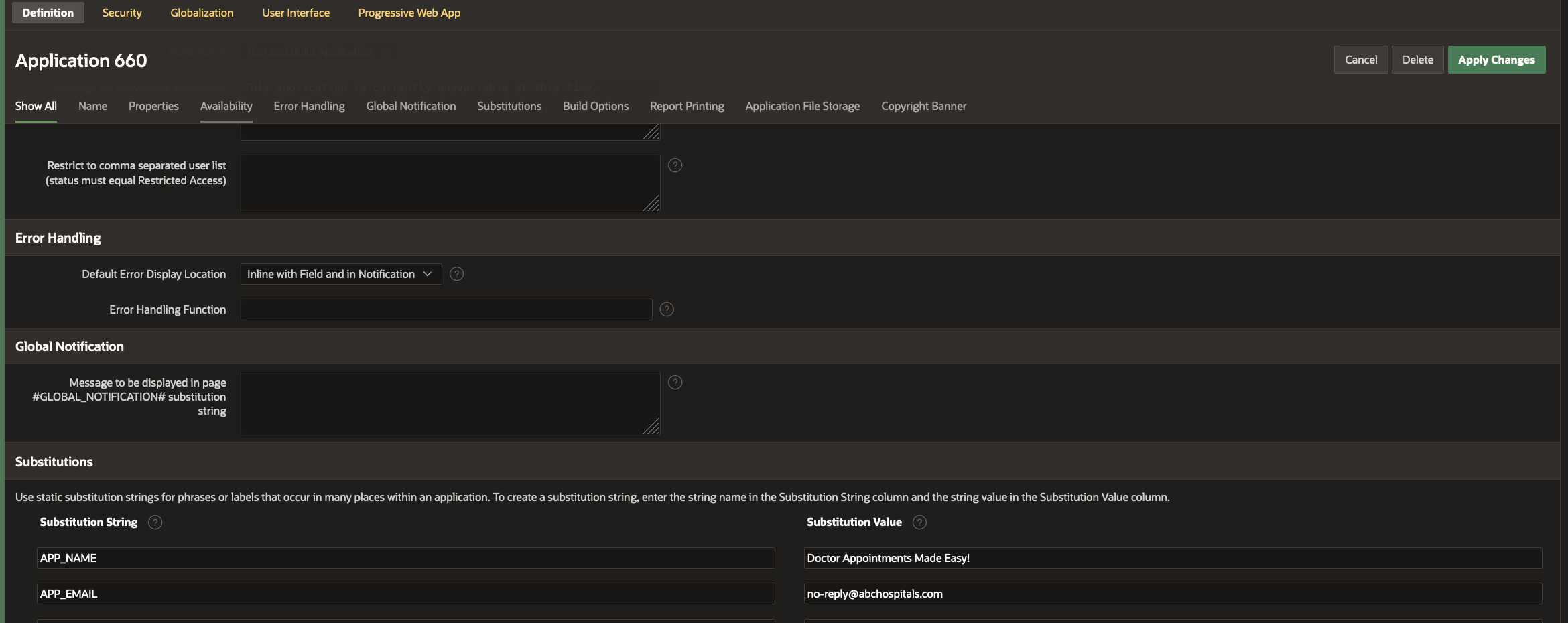Click resize handle of Global Notification textarea
1568x623 pixels.
coord(652,427)
